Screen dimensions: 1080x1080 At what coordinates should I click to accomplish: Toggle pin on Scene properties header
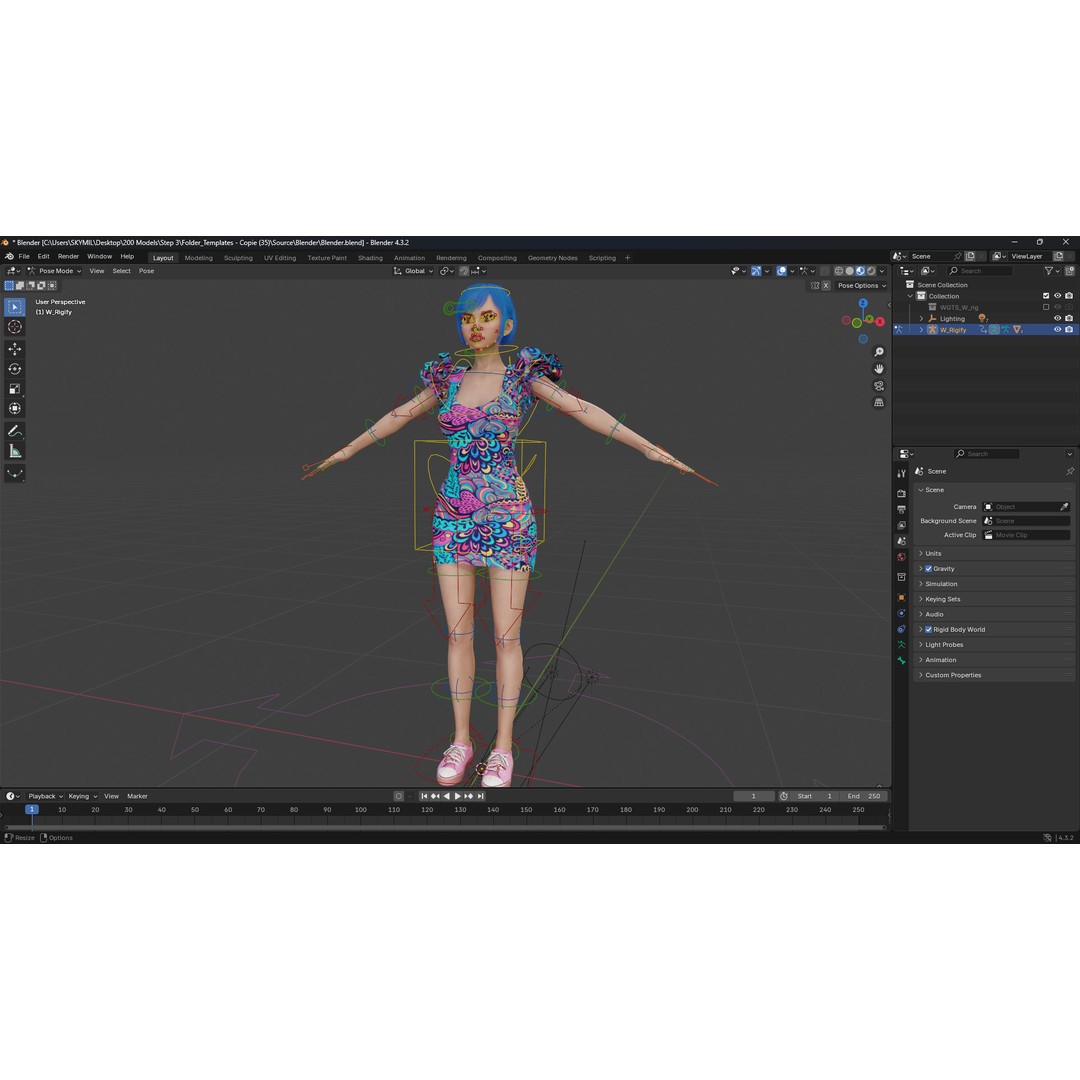(1070, 471)
